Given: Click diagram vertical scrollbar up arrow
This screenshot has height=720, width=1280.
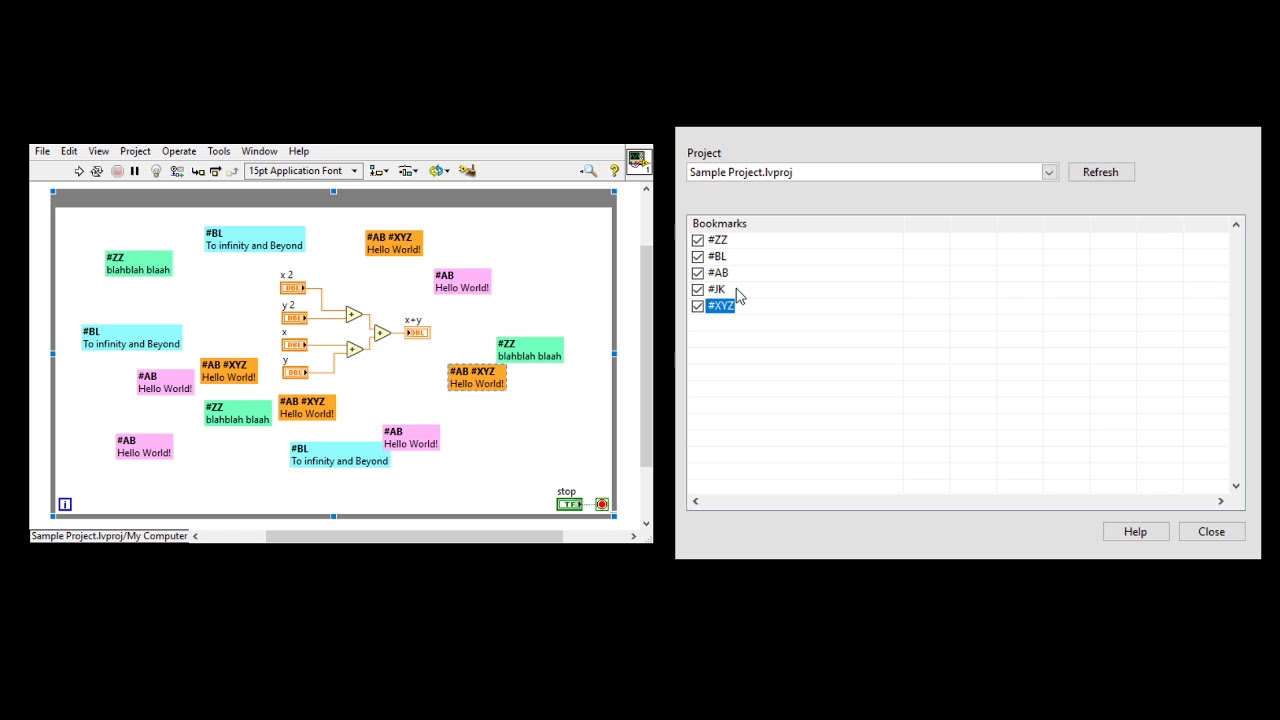Looking at the screenshot, I should 646,188.
